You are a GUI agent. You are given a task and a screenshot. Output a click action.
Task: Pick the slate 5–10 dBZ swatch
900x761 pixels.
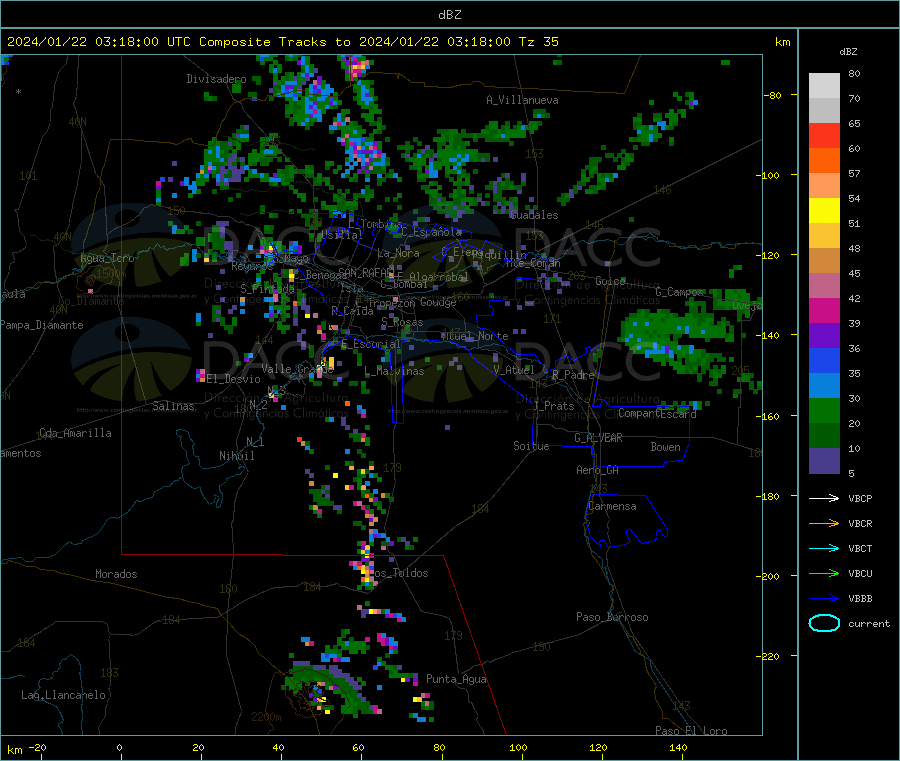click(824, 461)
